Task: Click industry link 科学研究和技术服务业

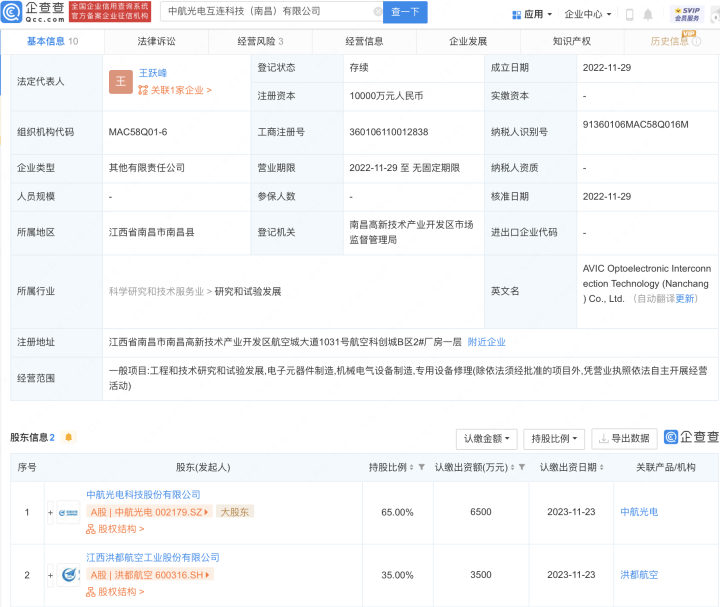Action: pyautogui.click(x=156, y=292)
